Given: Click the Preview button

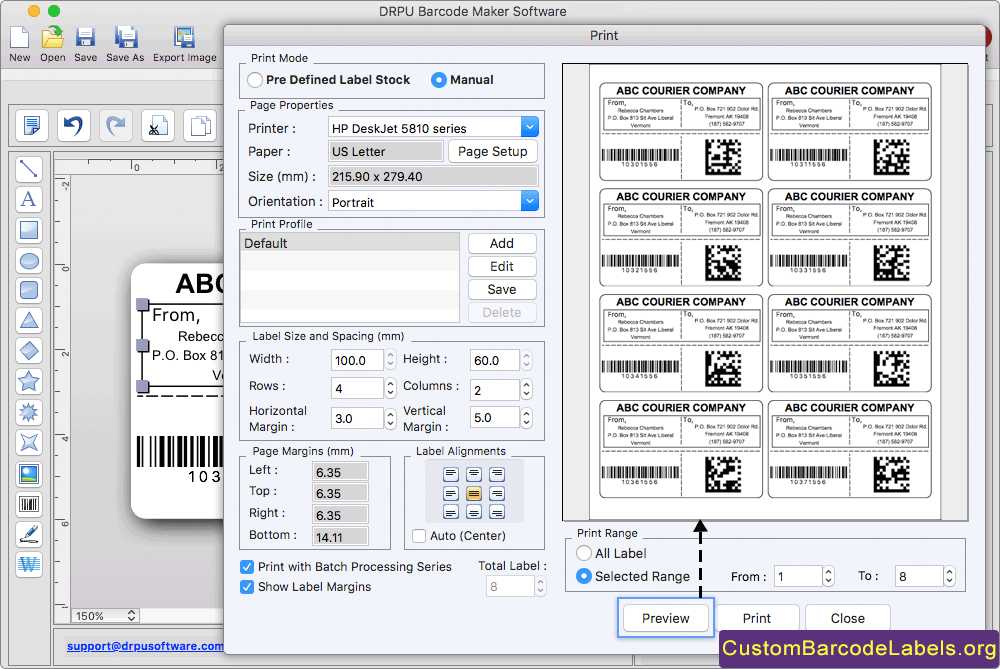Looking at the screenshot, I should pyautogui.click(x=666, y=618).
